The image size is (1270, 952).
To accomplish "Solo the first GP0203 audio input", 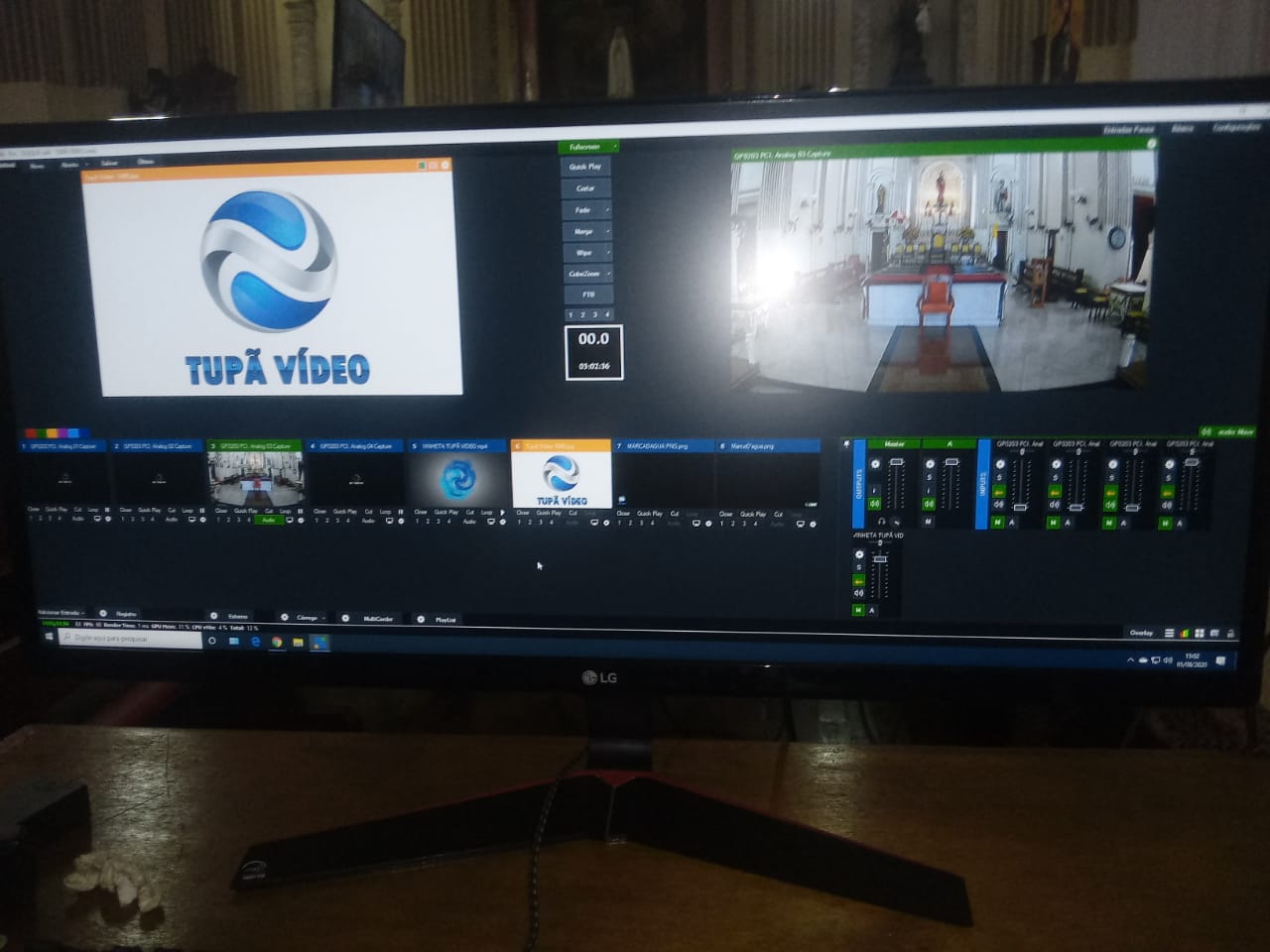I will click(x=999, y=477).
